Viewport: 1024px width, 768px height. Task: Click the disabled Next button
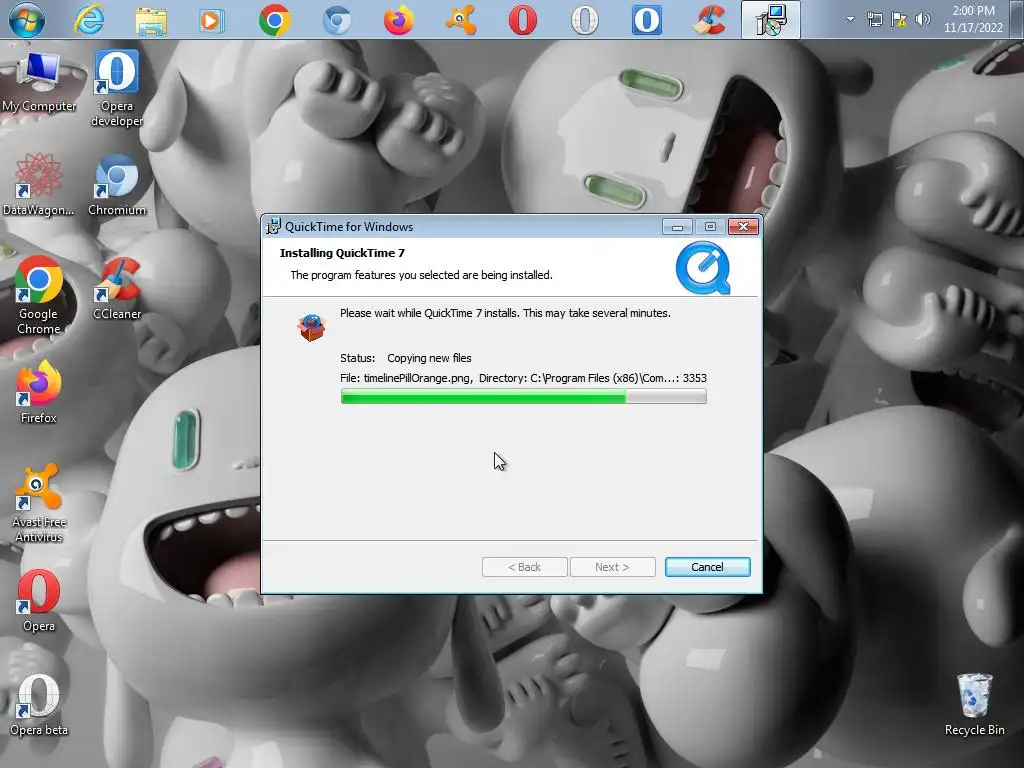click(613, 567)
